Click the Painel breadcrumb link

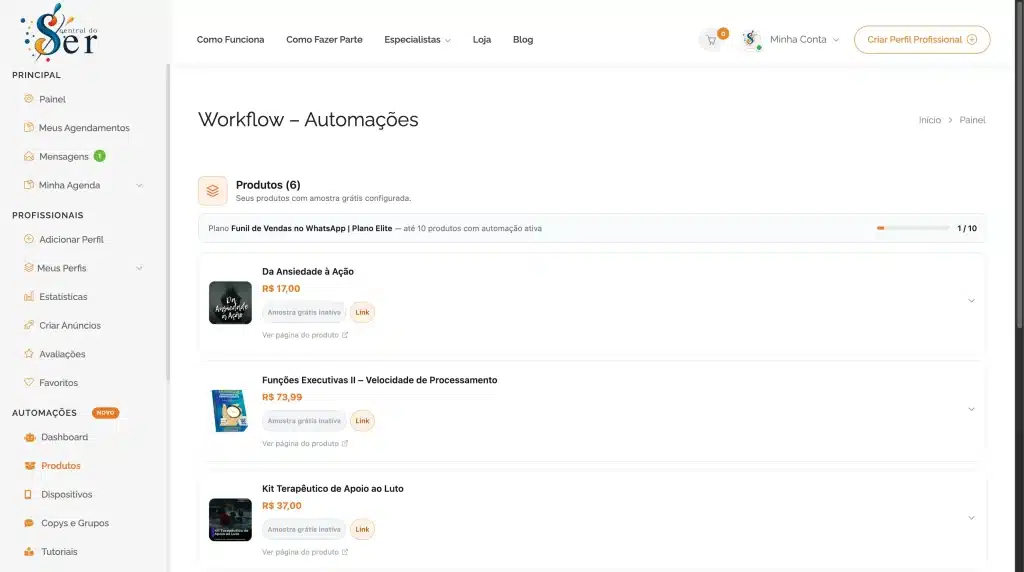coord(972,120)
